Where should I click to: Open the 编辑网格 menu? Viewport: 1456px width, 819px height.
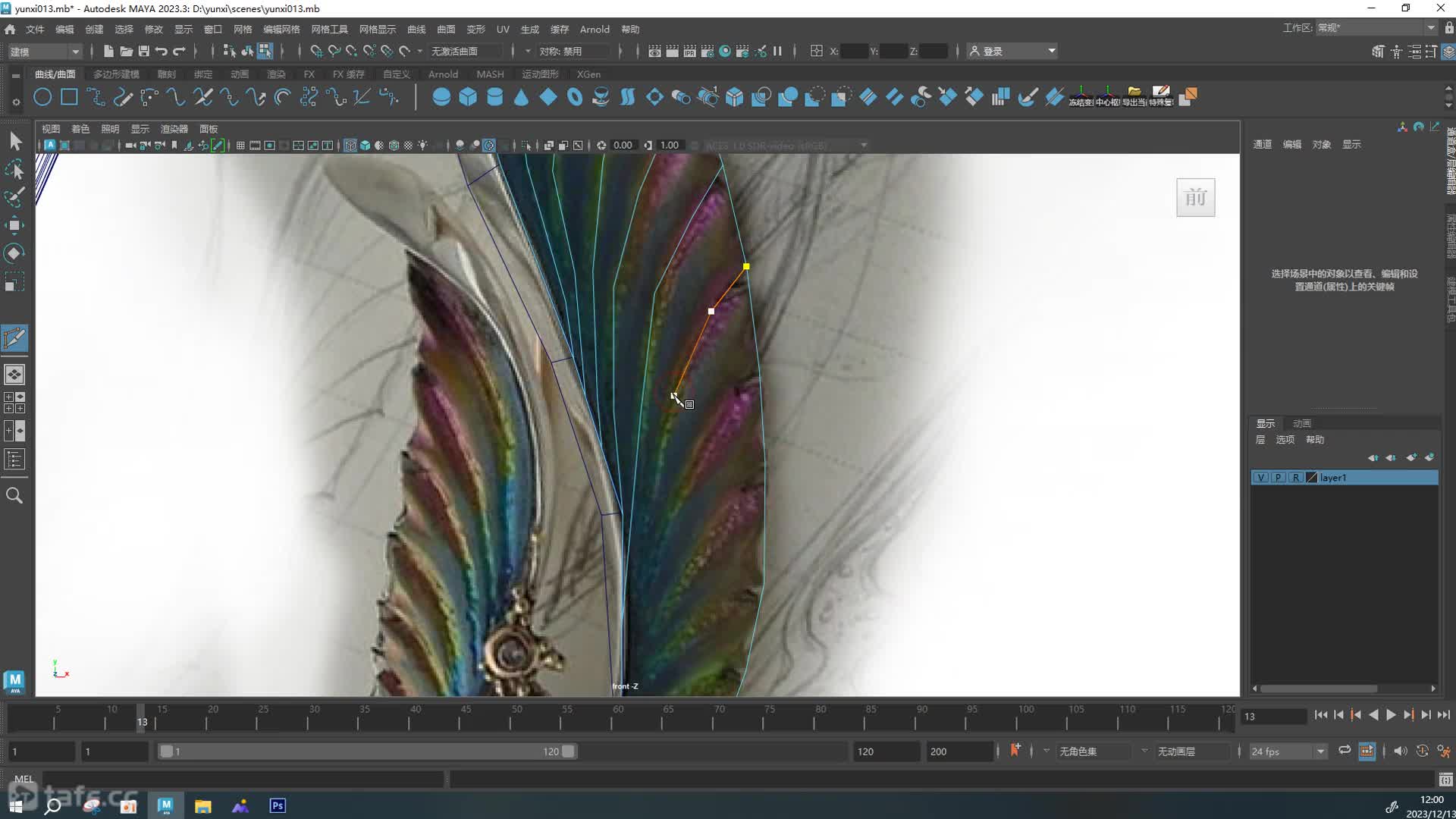coord(281,29)
